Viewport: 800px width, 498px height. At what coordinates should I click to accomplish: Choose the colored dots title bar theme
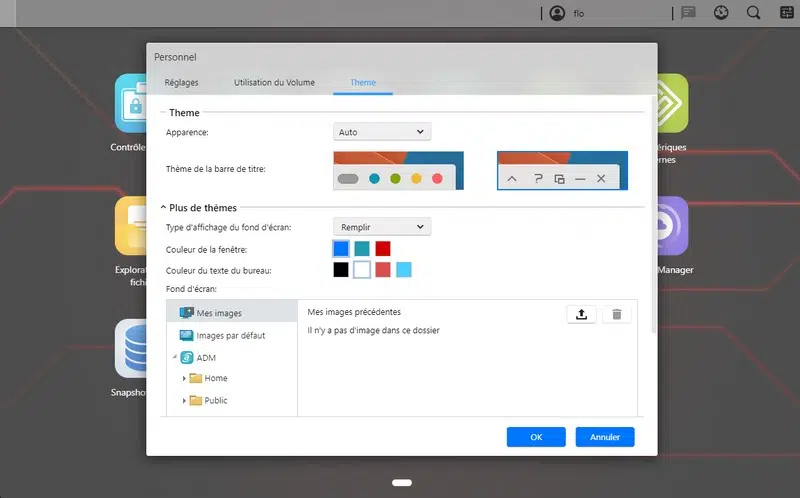[398, 170]
